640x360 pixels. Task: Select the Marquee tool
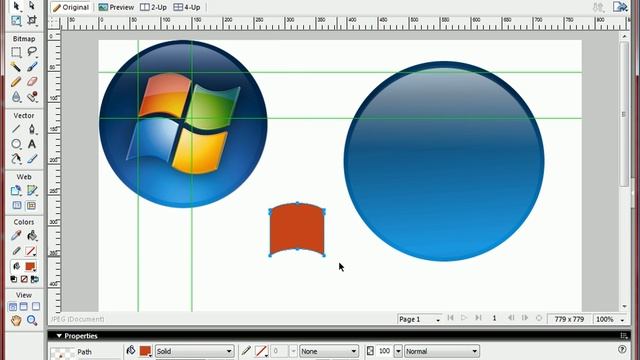[16, 52]
